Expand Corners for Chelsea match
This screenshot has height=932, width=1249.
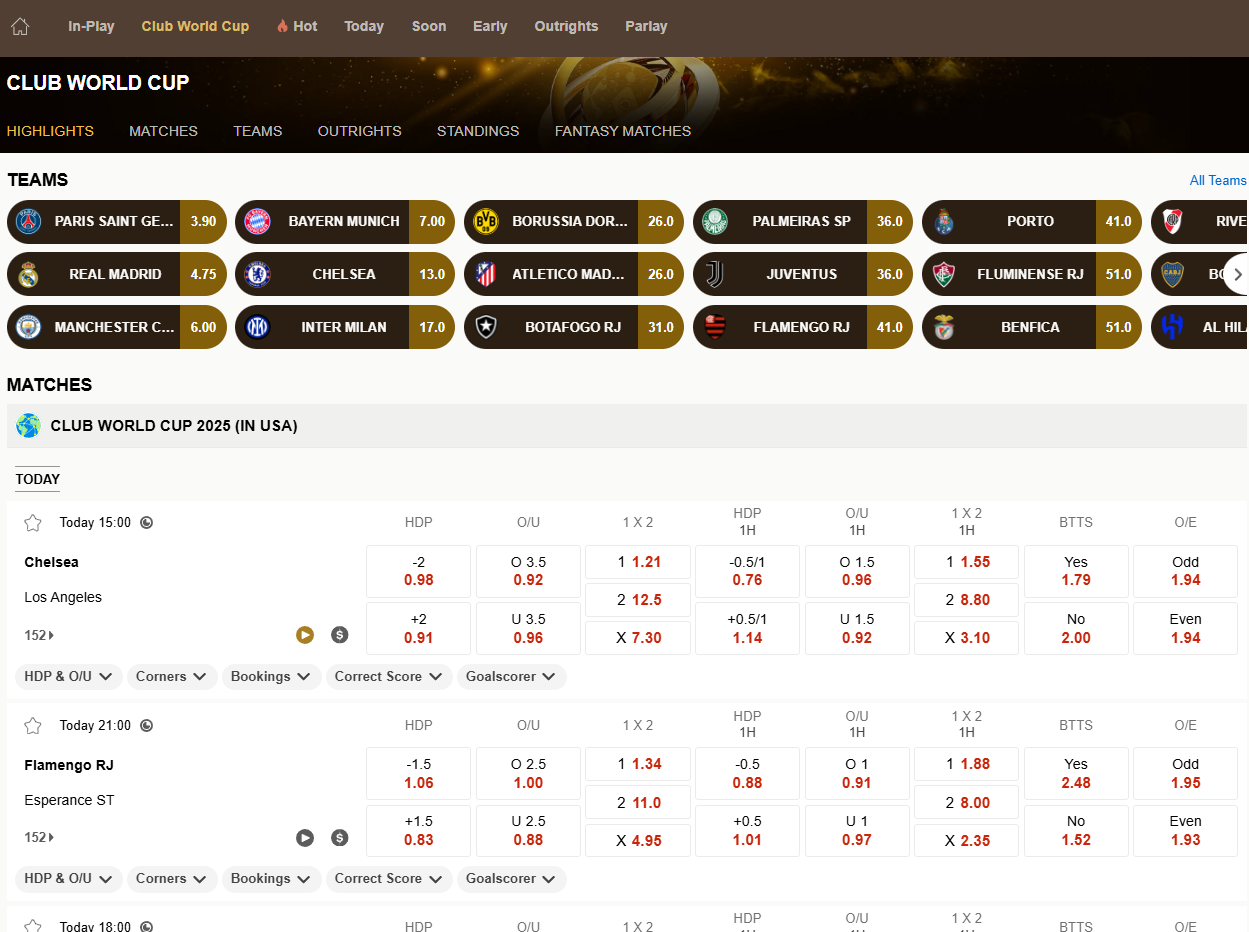[172, 677]
